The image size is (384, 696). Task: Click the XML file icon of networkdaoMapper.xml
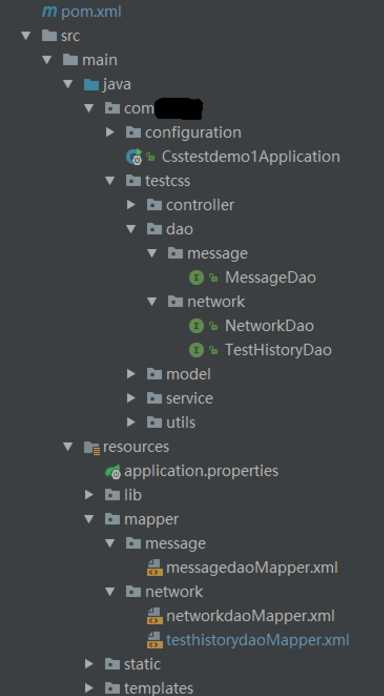[x=154, y=616]
